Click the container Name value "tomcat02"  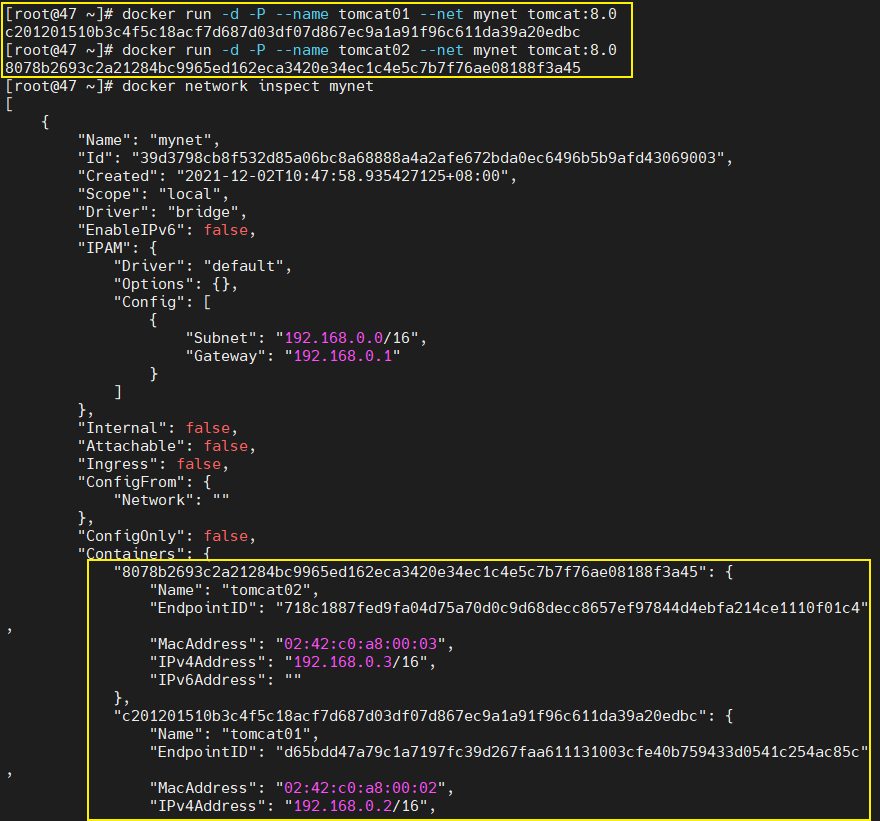[x=263, y=589]
